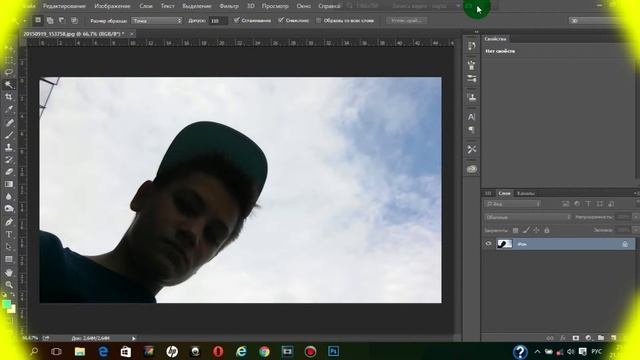
Task: Toggle Lock all padlock icon
Action: [x=547, y=231]
